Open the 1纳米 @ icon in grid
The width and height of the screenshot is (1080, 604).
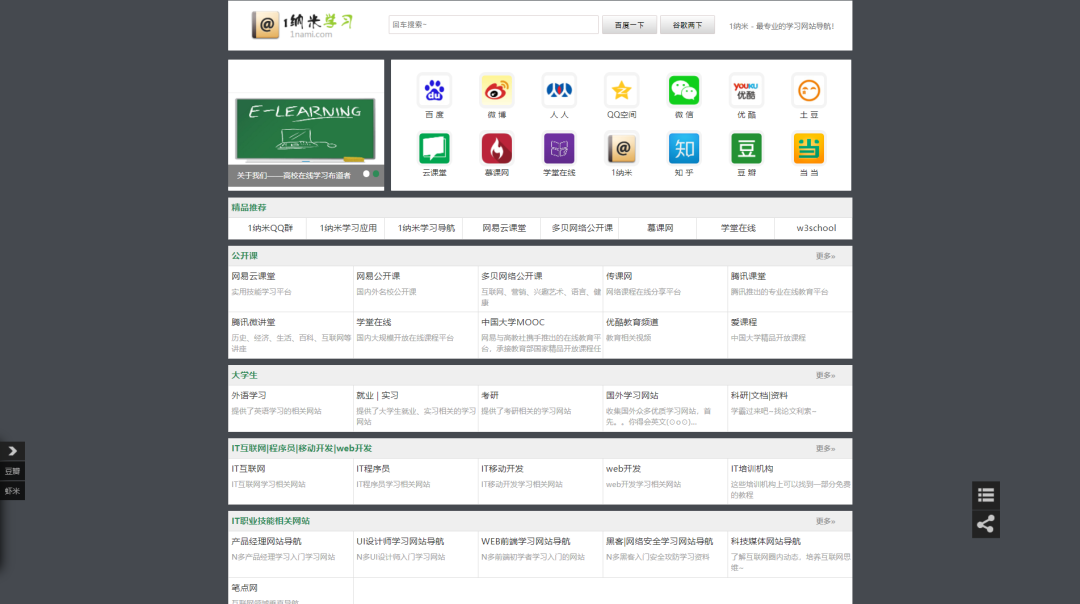pyautogui.click(x=621, y=148)
